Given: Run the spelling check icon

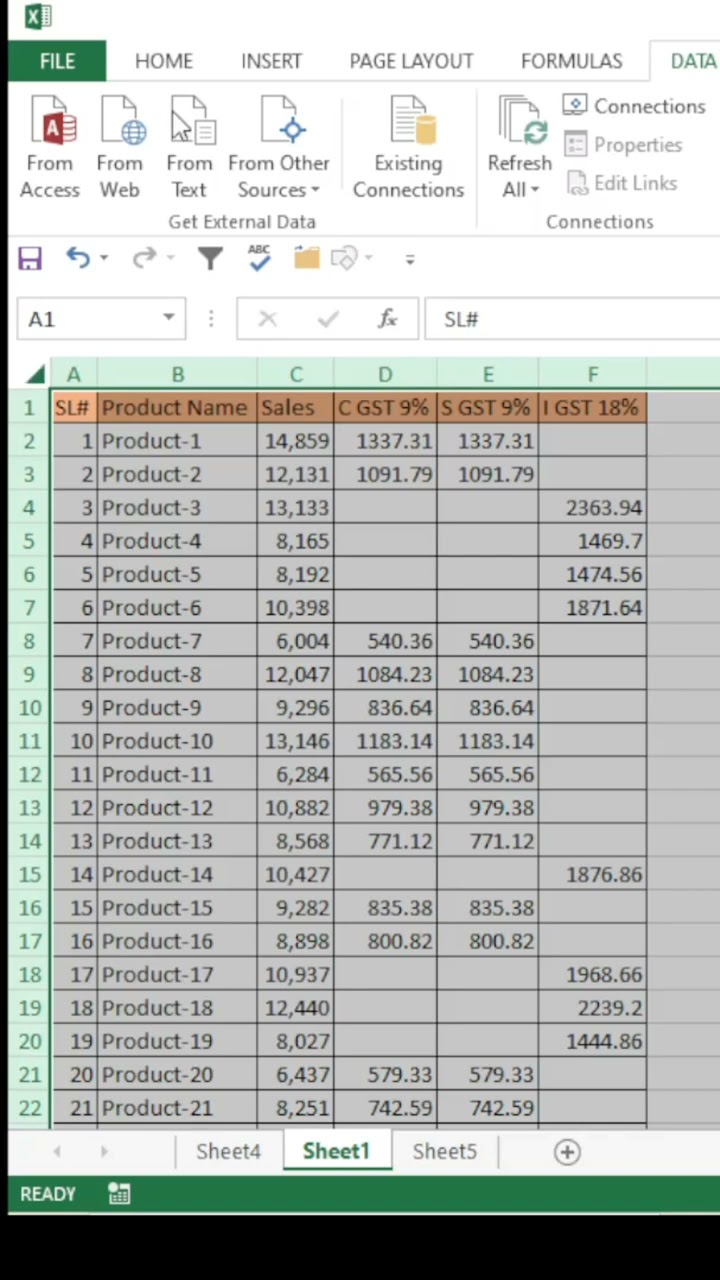Looking at the screenshot, I should click(x=259, y=258).
